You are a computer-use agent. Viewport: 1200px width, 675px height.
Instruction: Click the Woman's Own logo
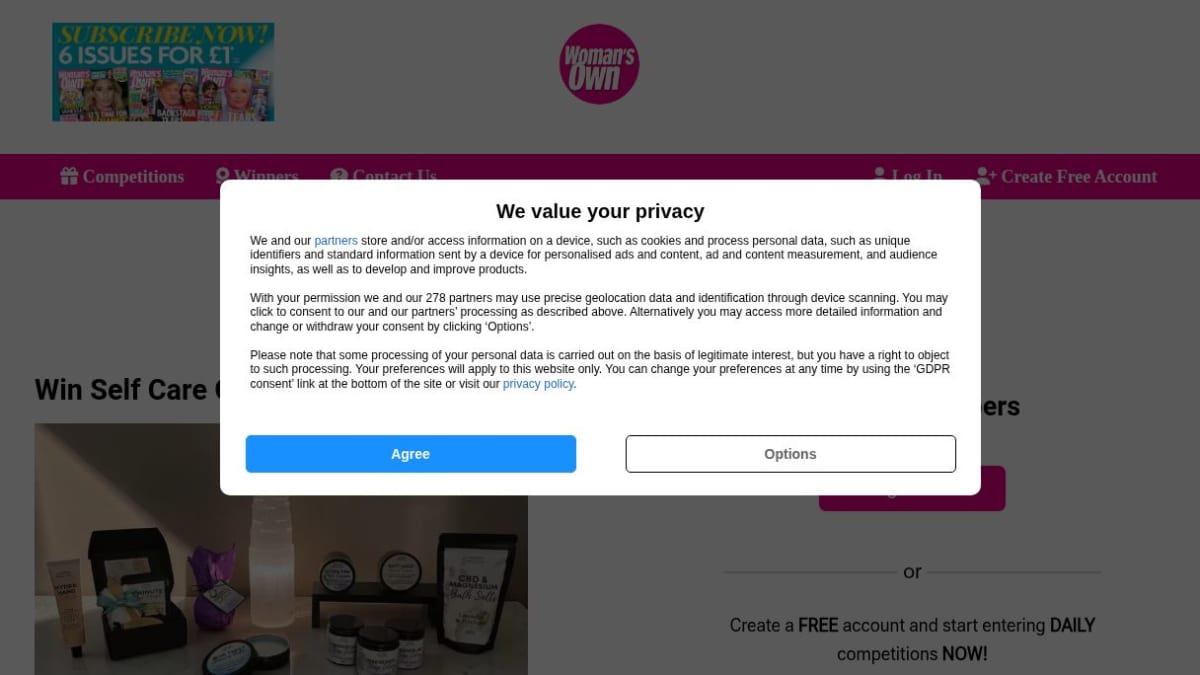599,64
